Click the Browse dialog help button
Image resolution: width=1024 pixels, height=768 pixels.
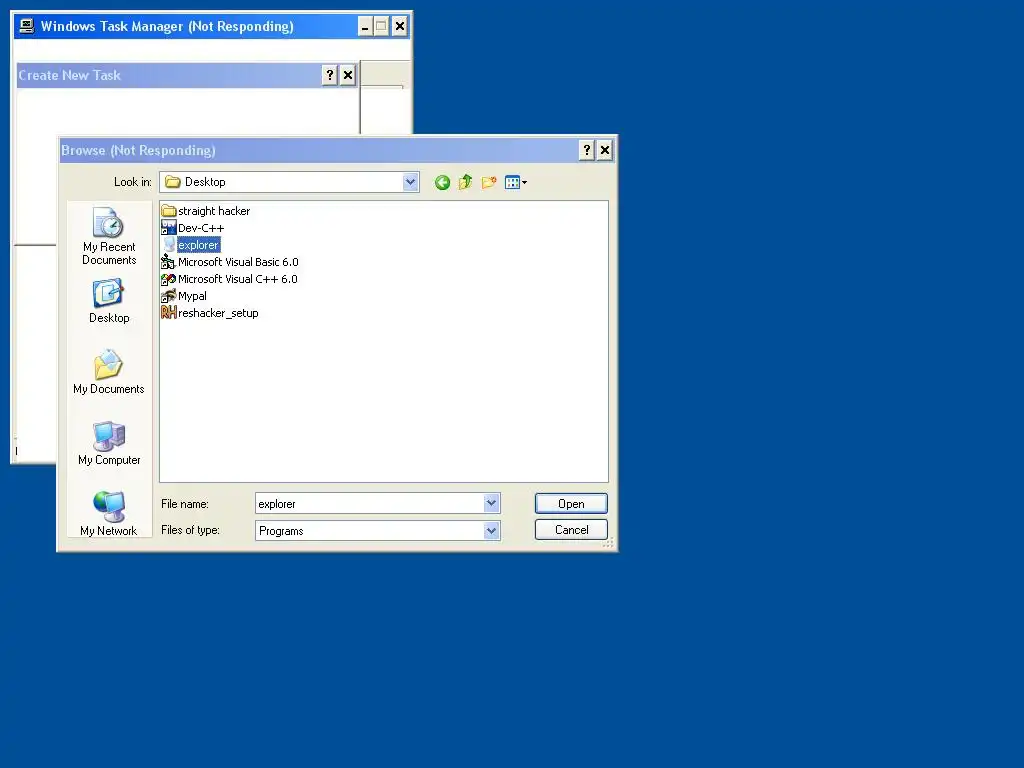coord(586,150)
